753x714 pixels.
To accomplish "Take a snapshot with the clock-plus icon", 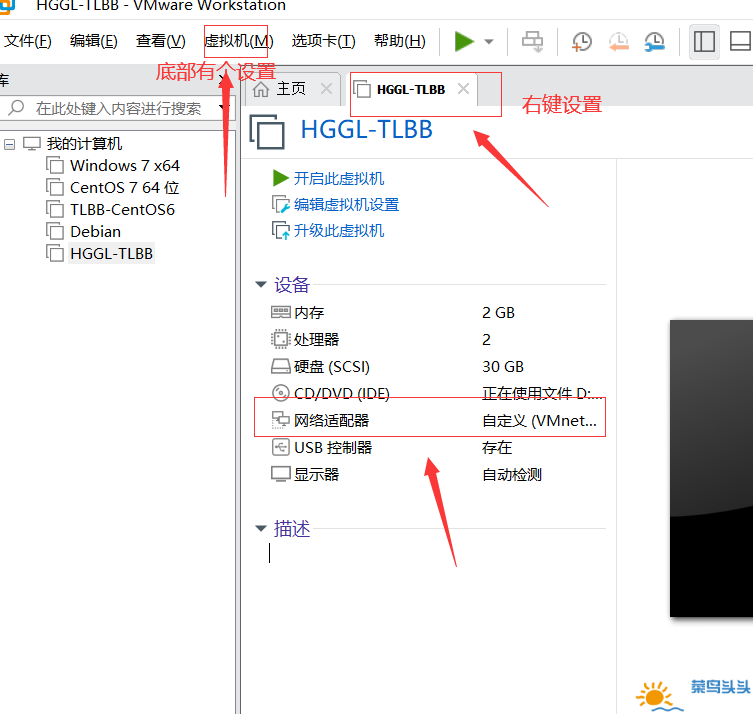I will (x=582, y=42).
